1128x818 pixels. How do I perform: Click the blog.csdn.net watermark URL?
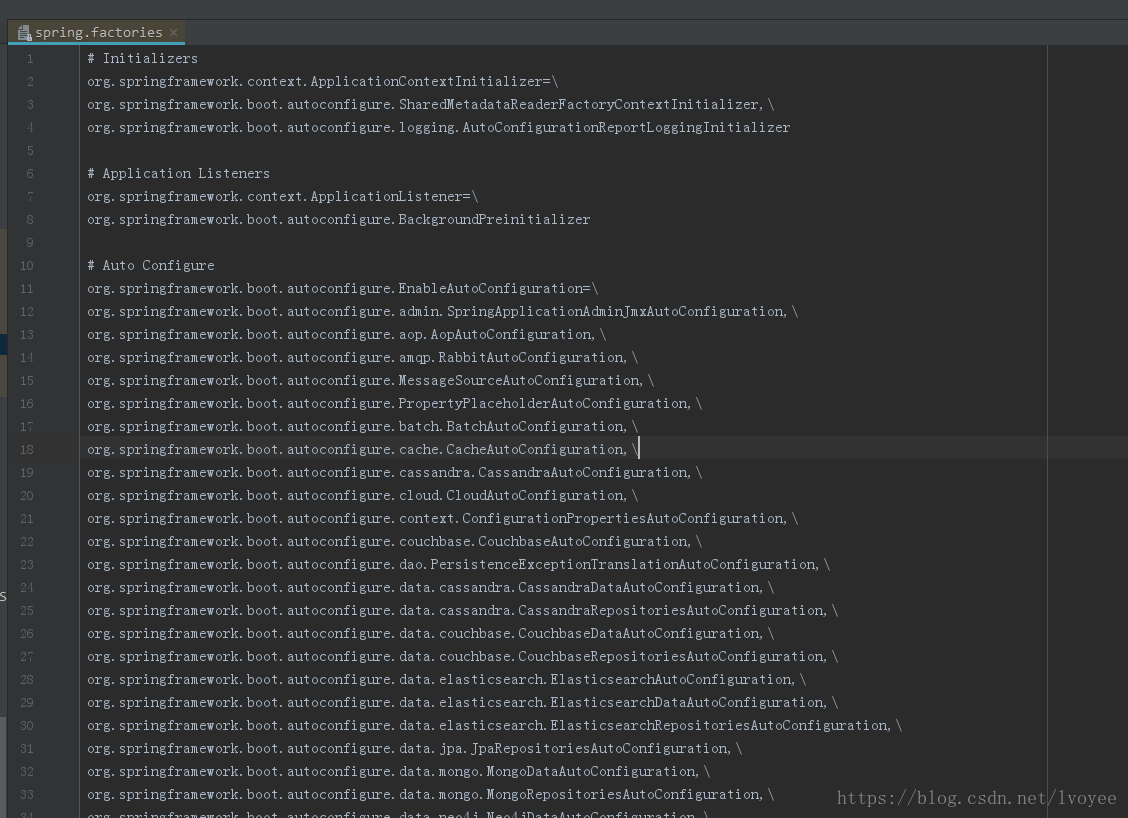click(976, 798)
